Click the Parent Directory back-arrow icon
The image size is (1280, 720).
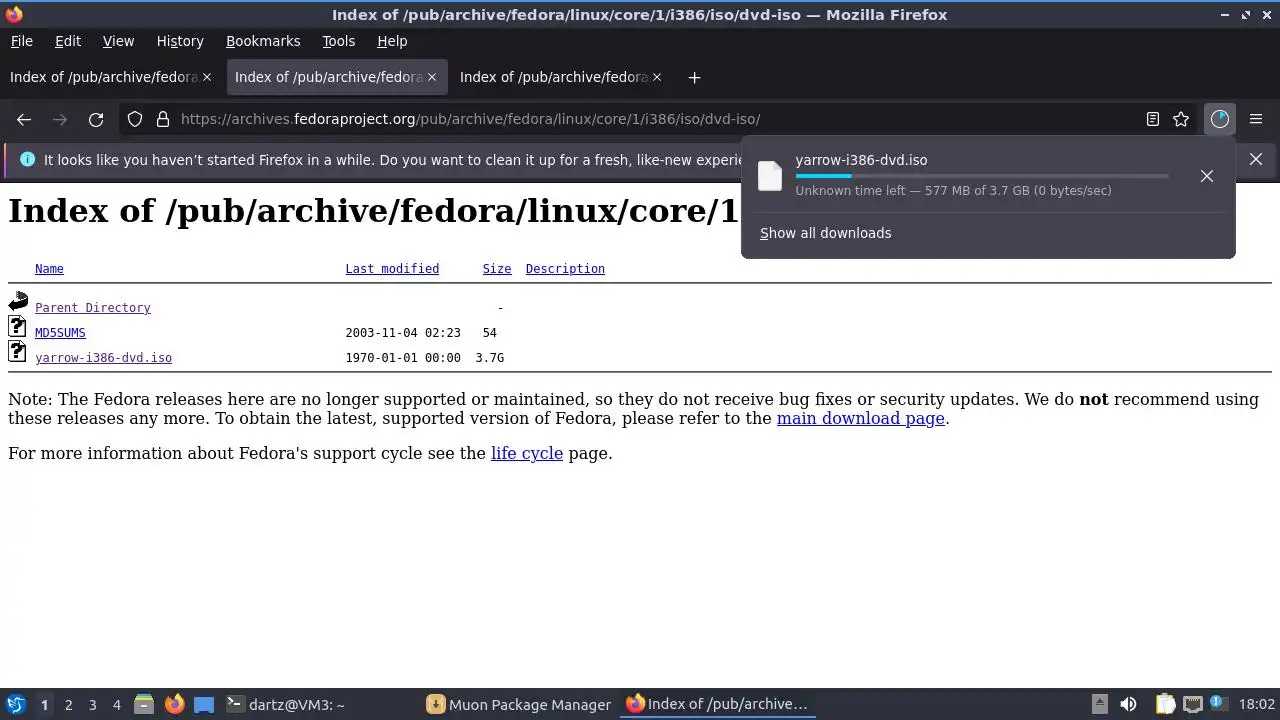18,300
